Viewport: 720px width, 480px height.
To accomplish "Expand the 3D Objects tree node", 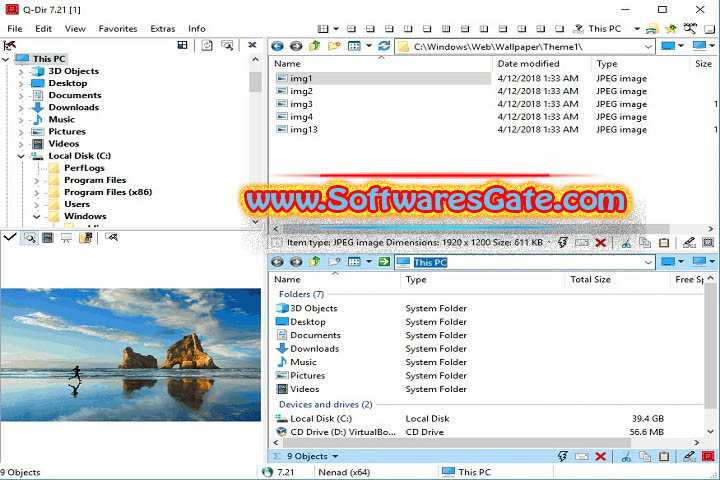I will tap(21, 72).
